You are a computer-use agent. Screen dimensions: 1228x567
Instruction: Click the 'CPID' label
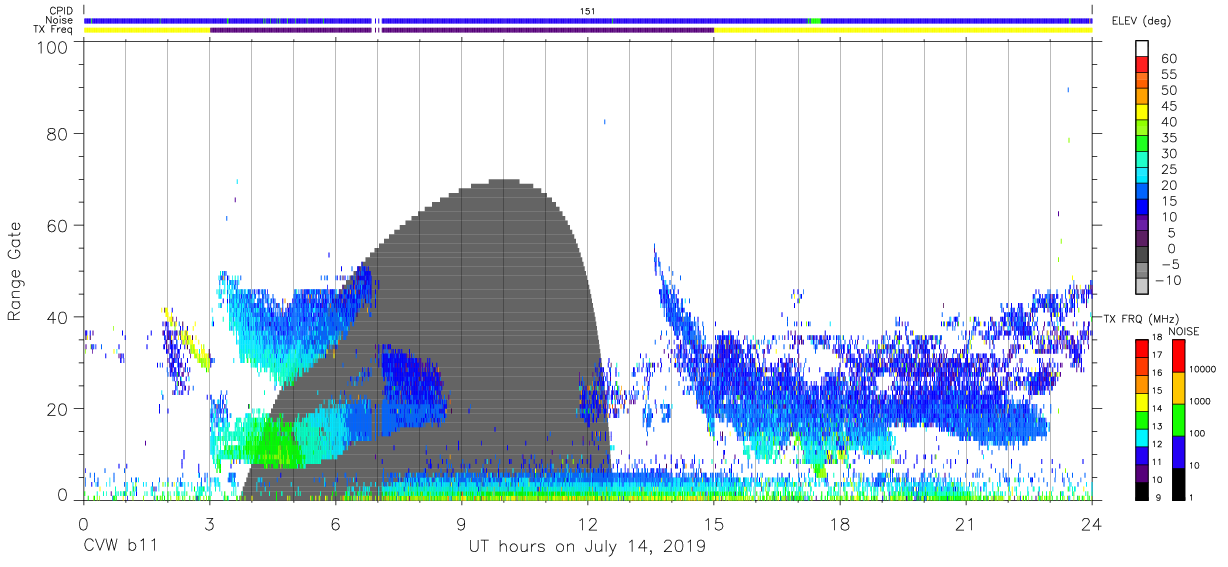pos(60,10)
